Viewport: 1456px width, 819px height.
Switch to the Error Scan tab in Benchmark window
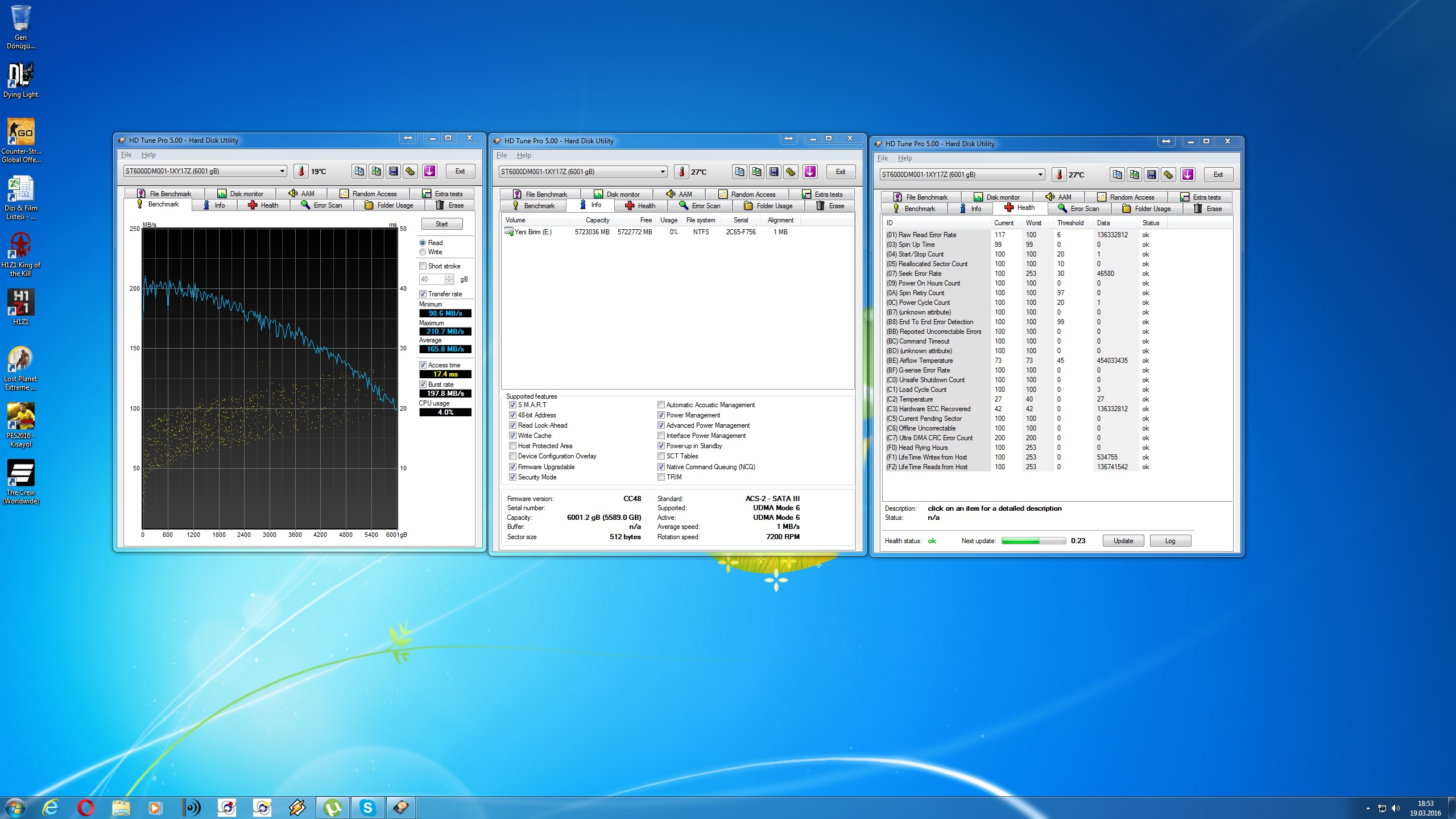[x=322, y=205]
